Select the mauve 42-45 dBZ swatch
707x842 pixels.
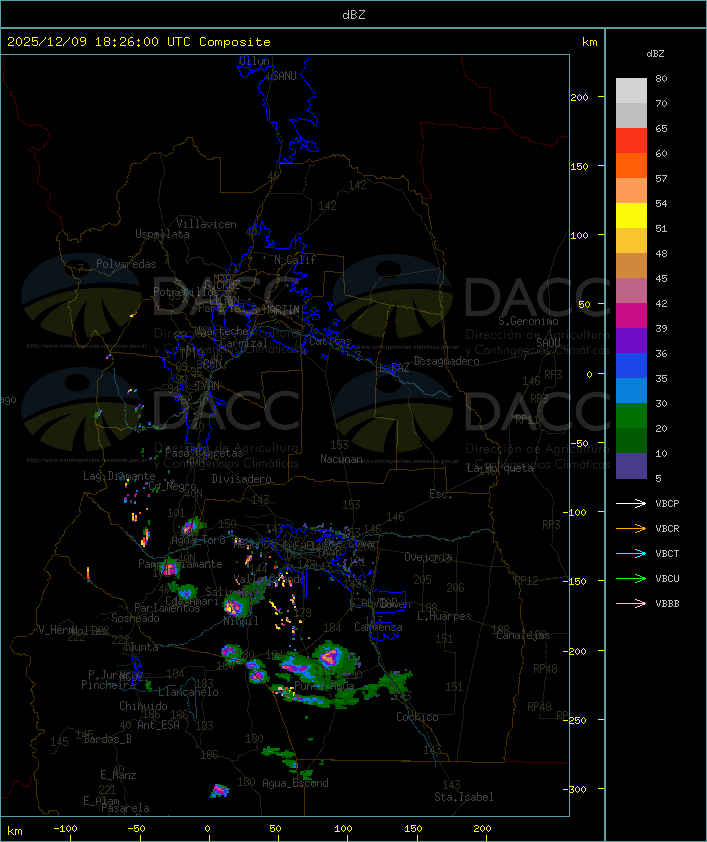[x=631, y=291]
